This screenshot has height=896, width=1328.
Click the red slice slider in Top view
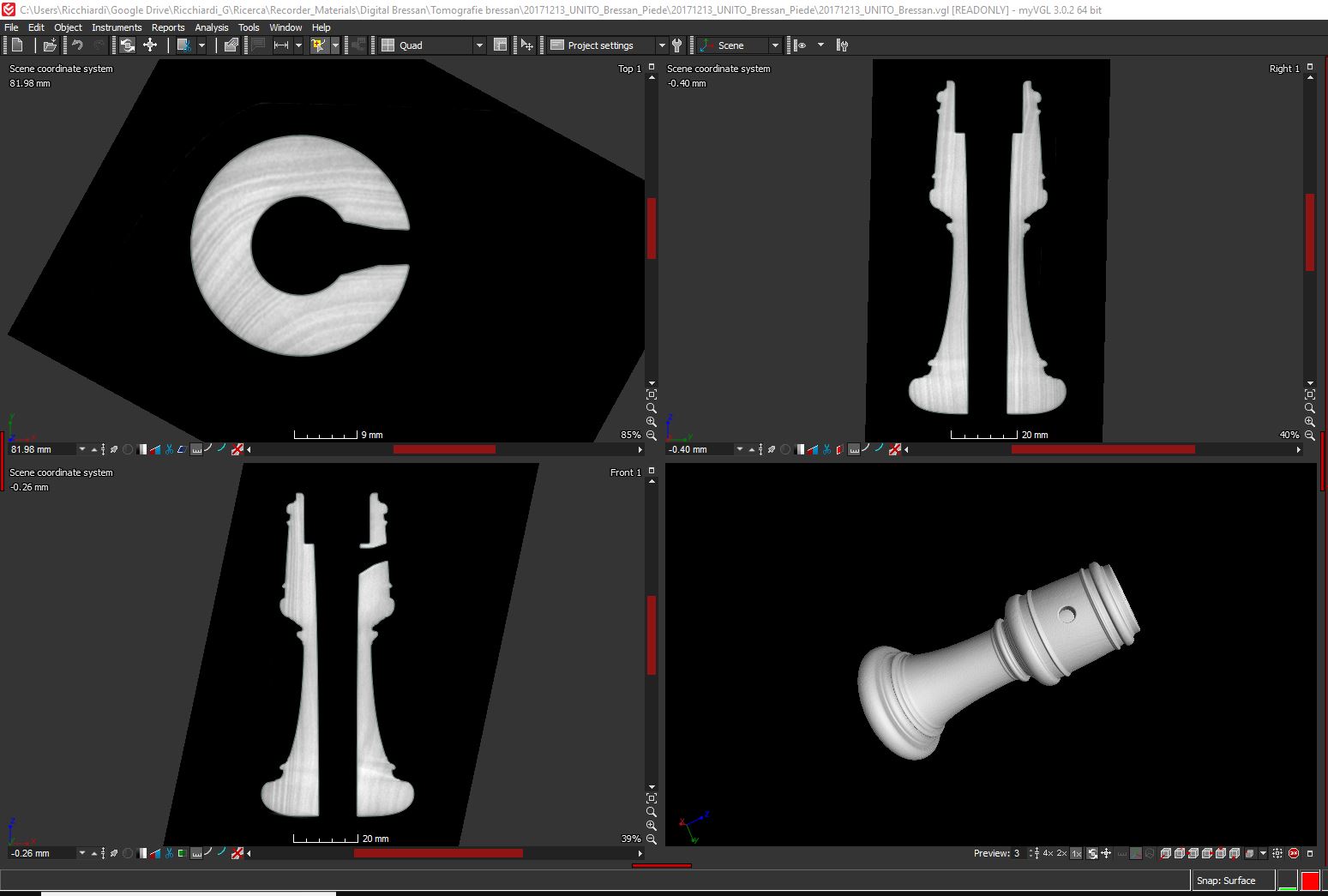click(444, 449)
